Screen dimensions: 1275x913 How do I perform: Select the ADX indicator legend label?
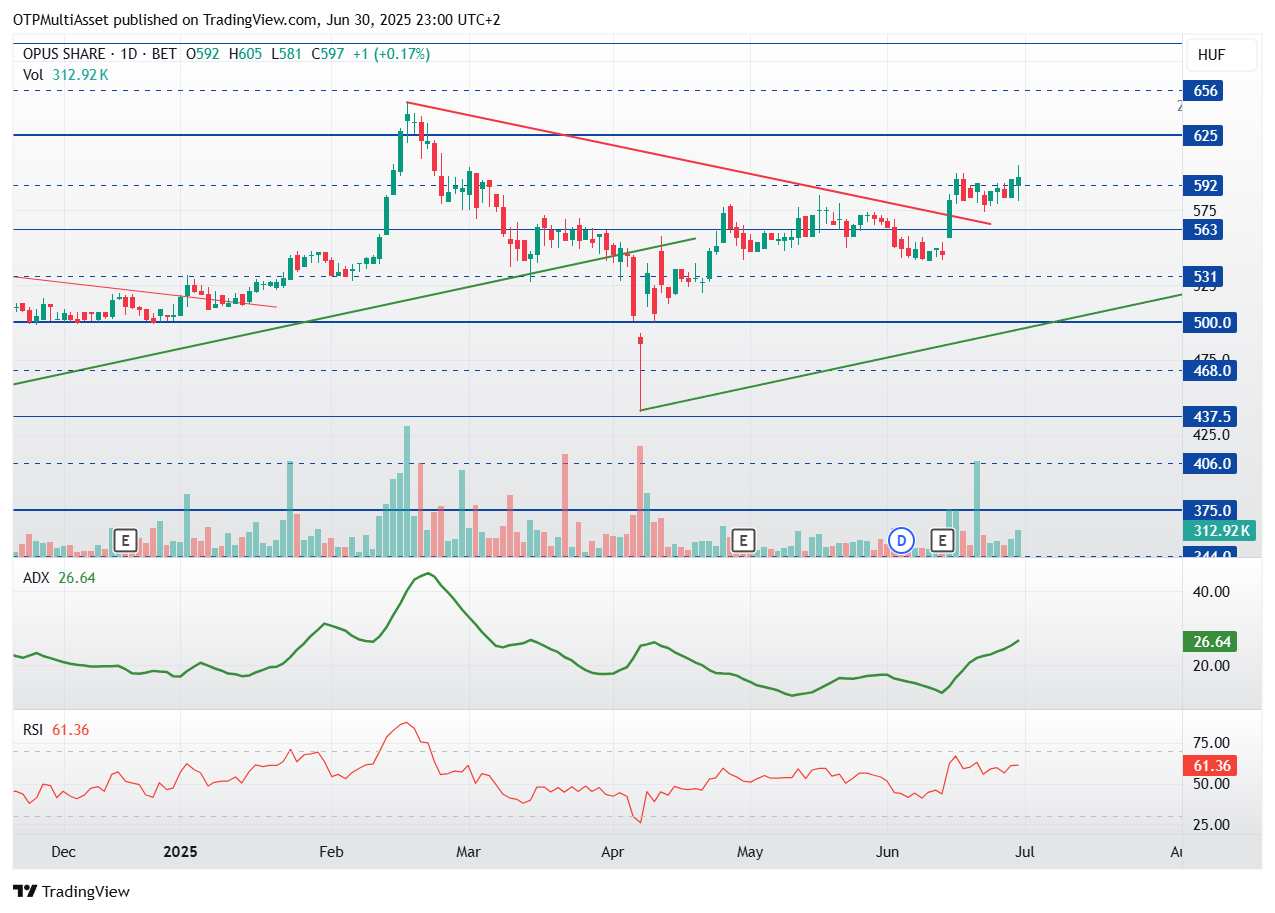click(35, 577)
